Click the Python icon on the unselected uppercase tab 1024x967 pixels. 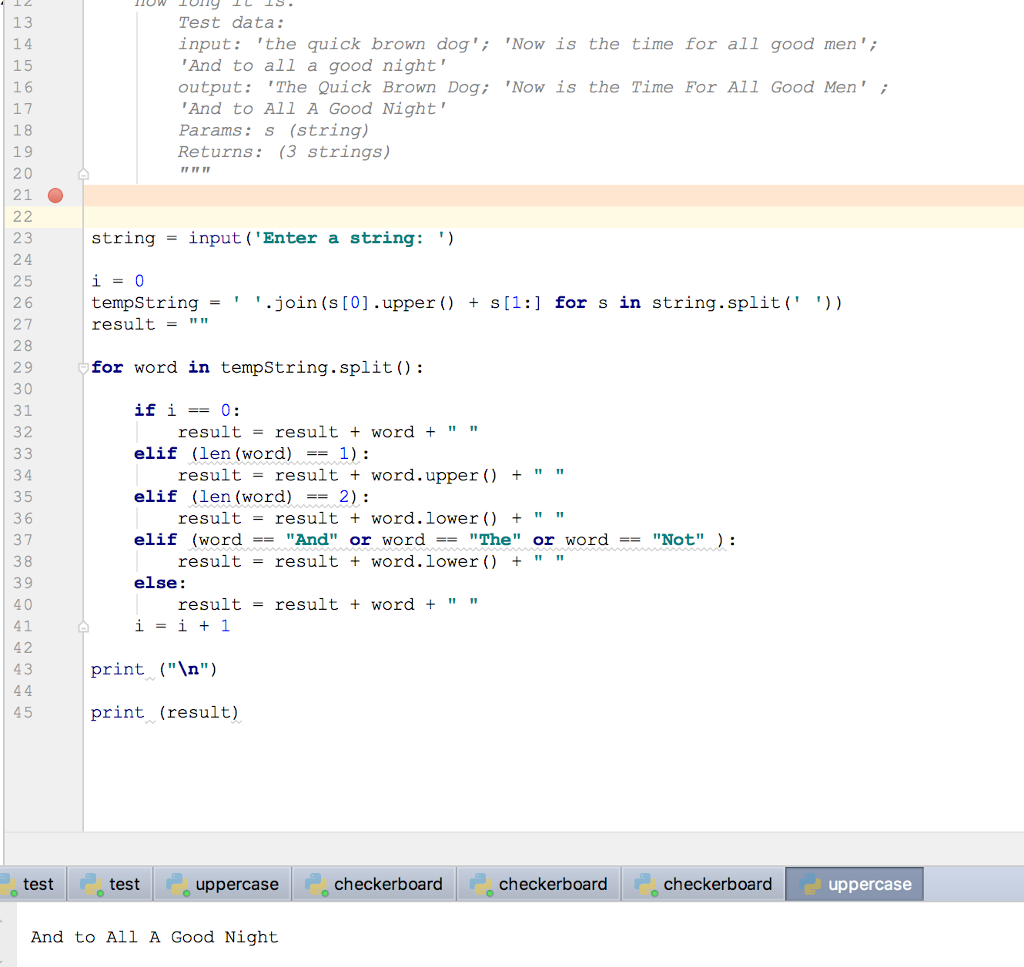(x=178, y=884)
